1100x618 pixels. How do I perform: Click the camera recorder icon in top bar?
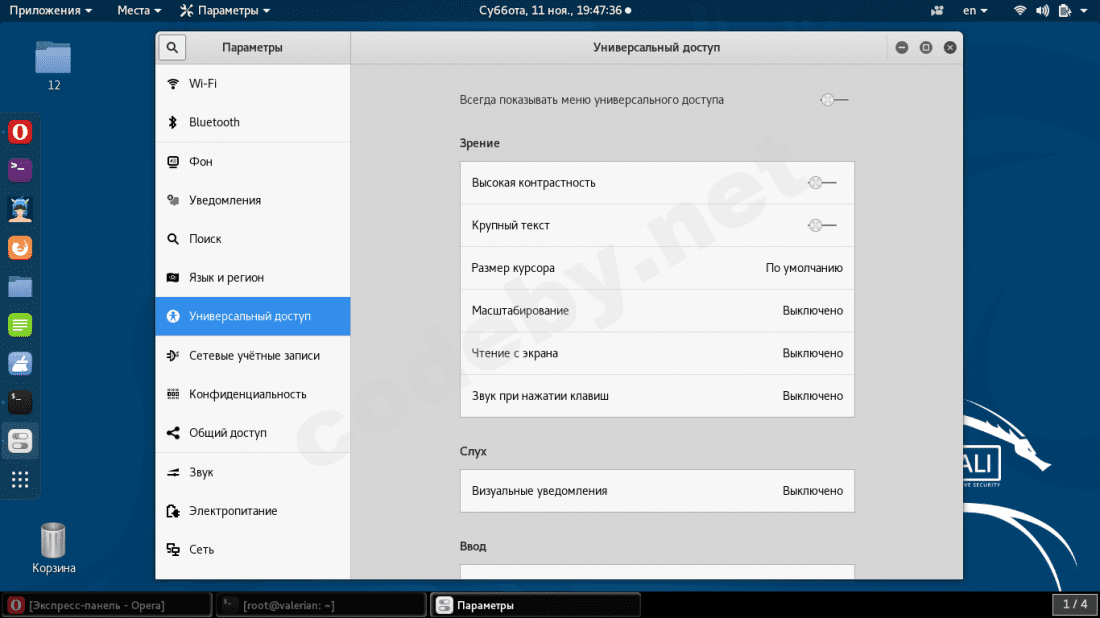tap(937, 11)
